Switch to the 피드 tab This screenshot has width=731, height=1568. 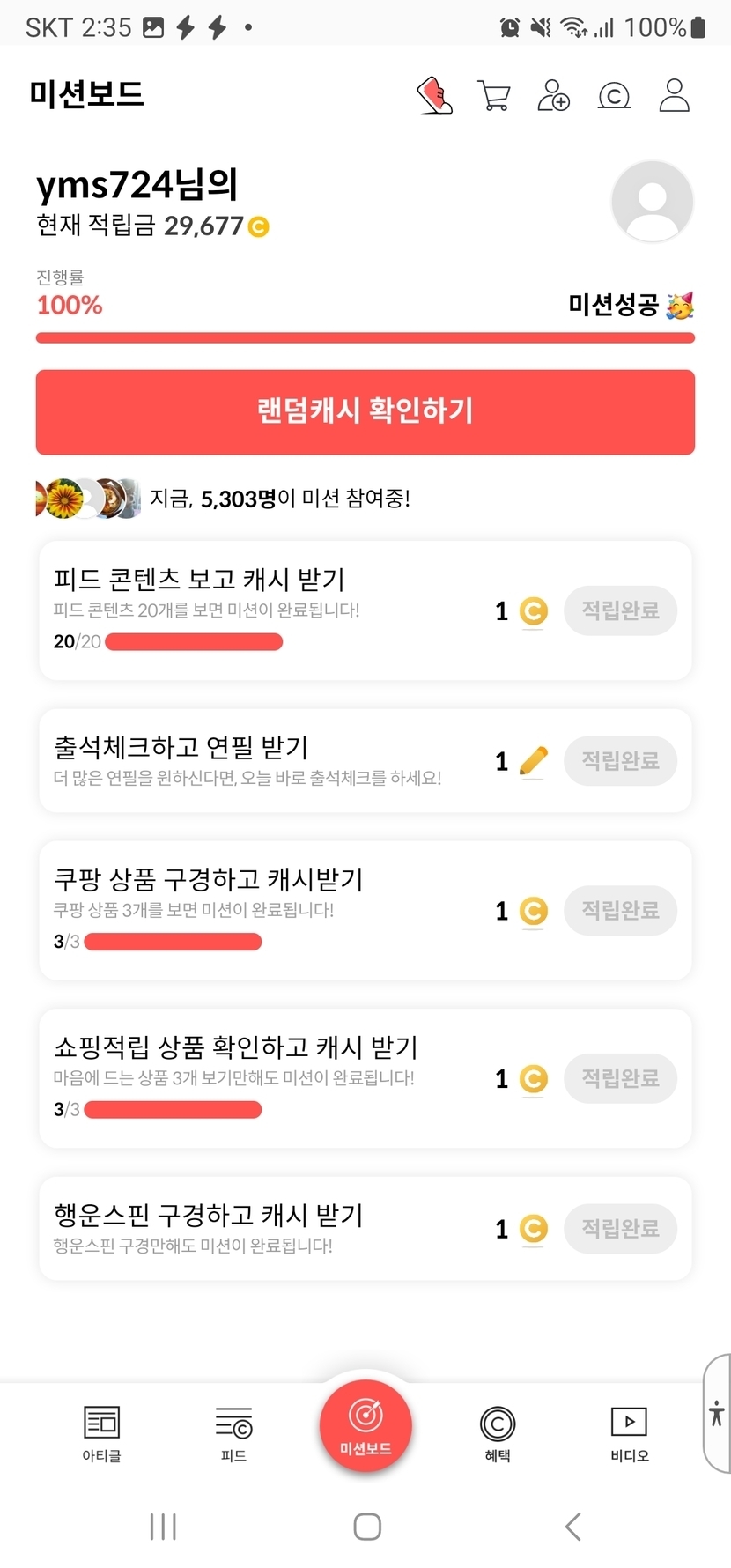[x=233, y=1432]
